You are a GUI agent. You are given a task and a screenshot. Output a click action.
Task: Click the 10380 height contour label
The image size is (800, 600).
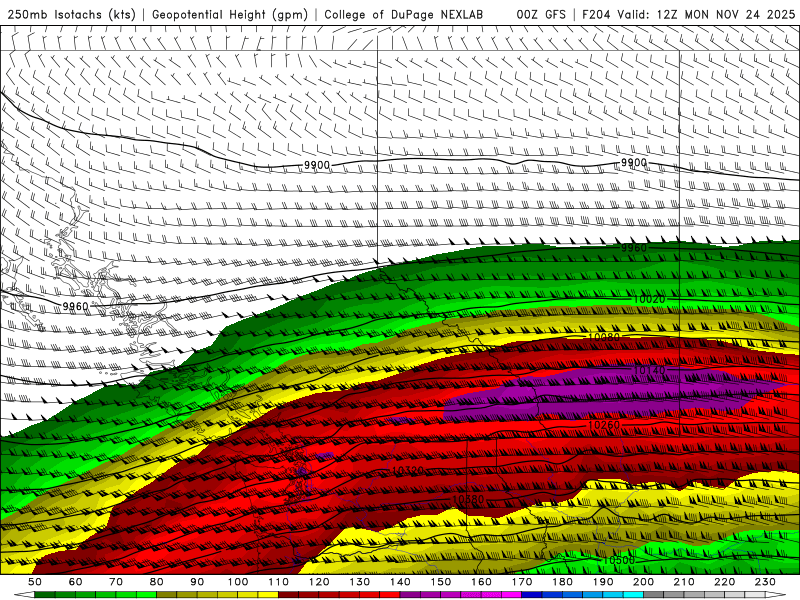[468, 499]
